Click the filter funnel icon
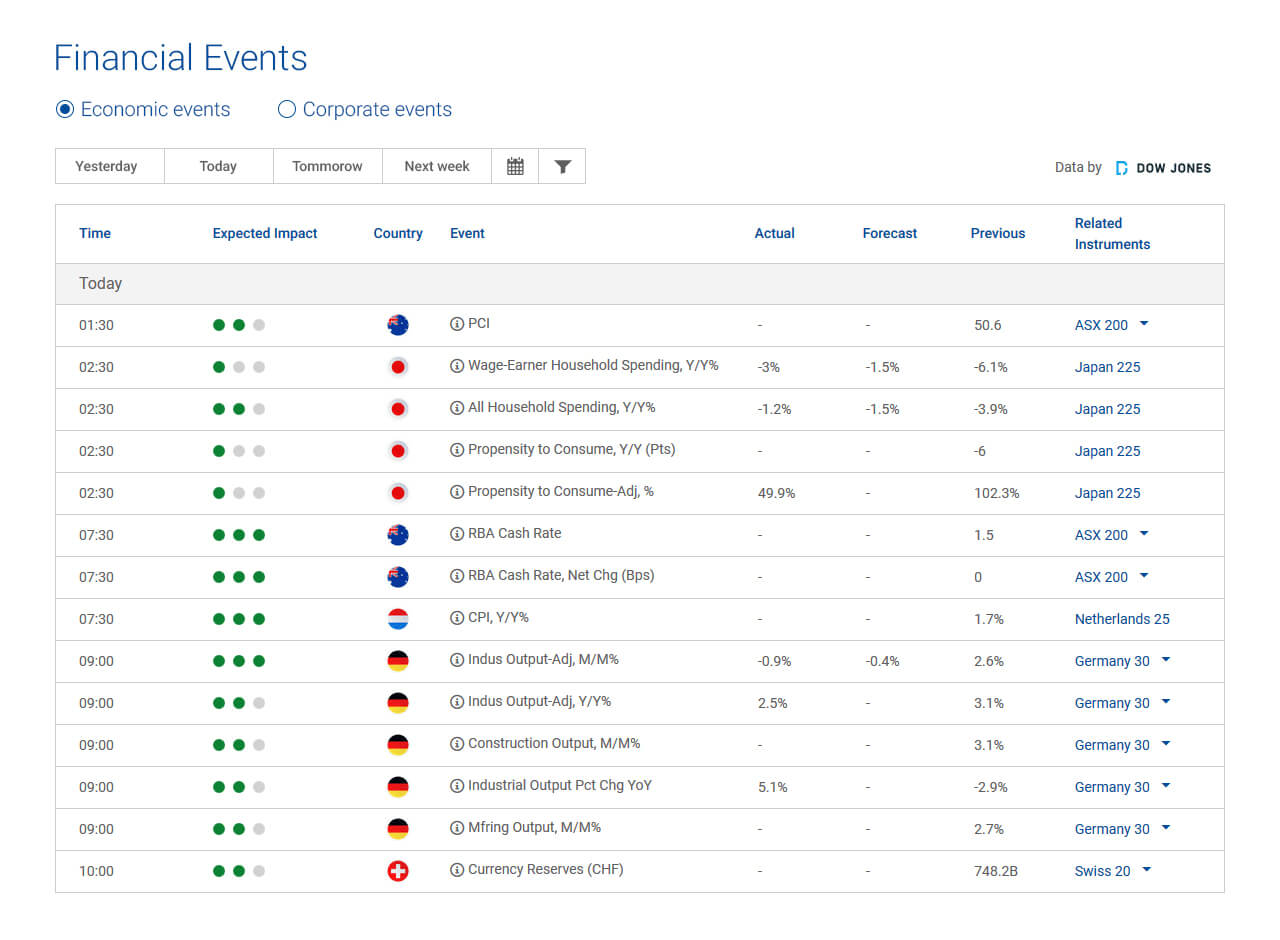 (562, 167)
